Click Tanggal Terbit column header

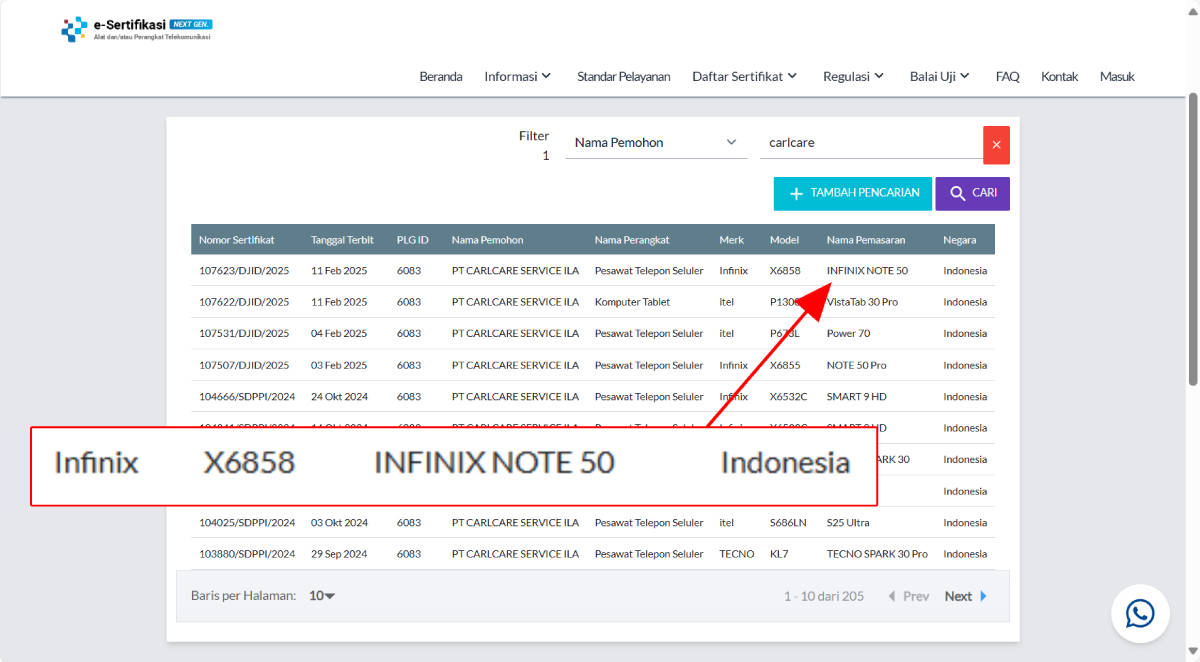click(x=342, y=240)
